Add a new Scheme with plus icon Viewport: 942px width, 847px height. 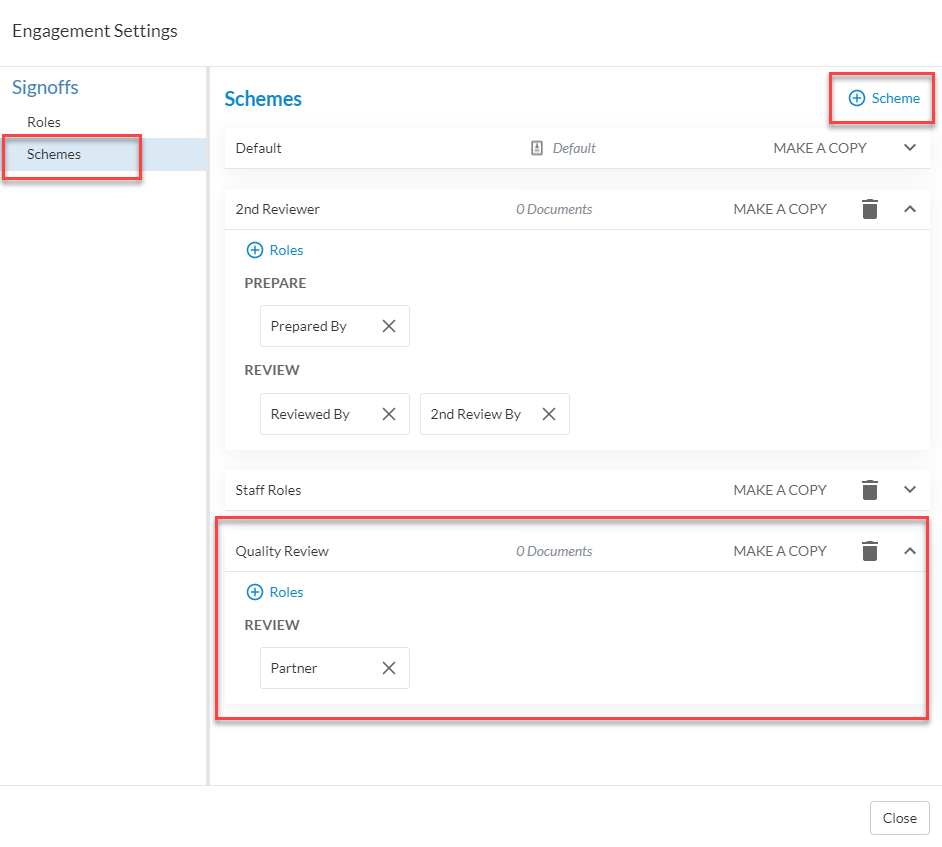883,98
